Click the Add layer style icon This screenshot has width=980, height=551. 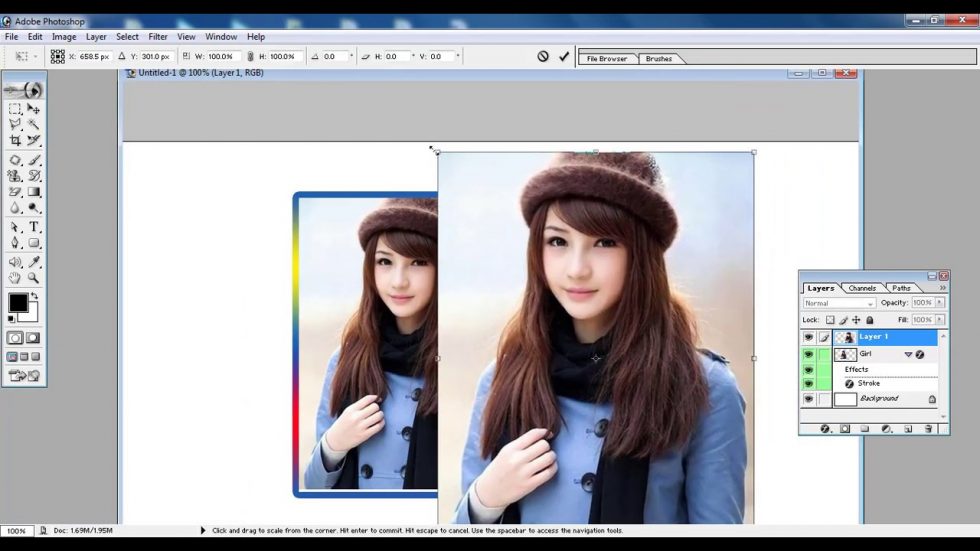pos(825,429)
